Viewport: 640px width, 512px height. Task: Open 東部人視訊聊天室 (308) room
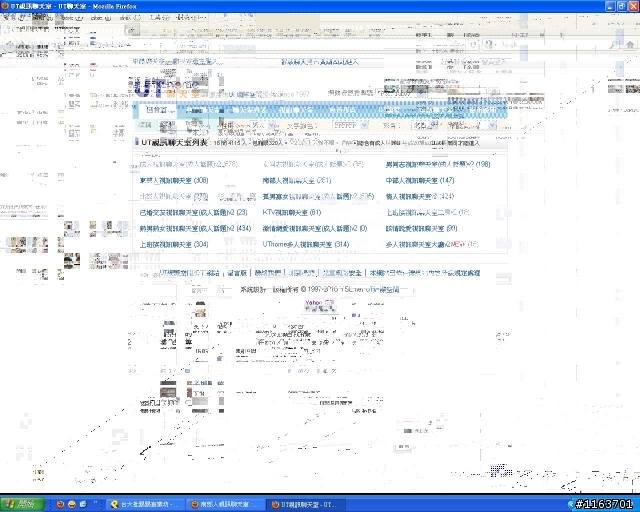[174, 180]
